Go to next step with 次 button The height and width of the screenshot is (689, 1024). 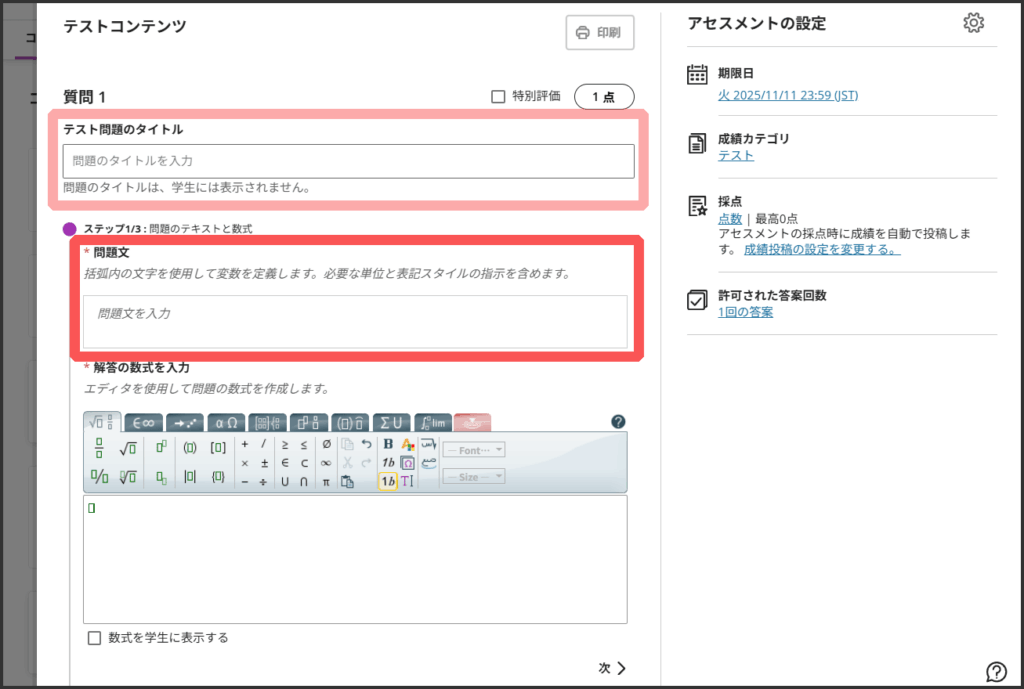click(612, 668)
